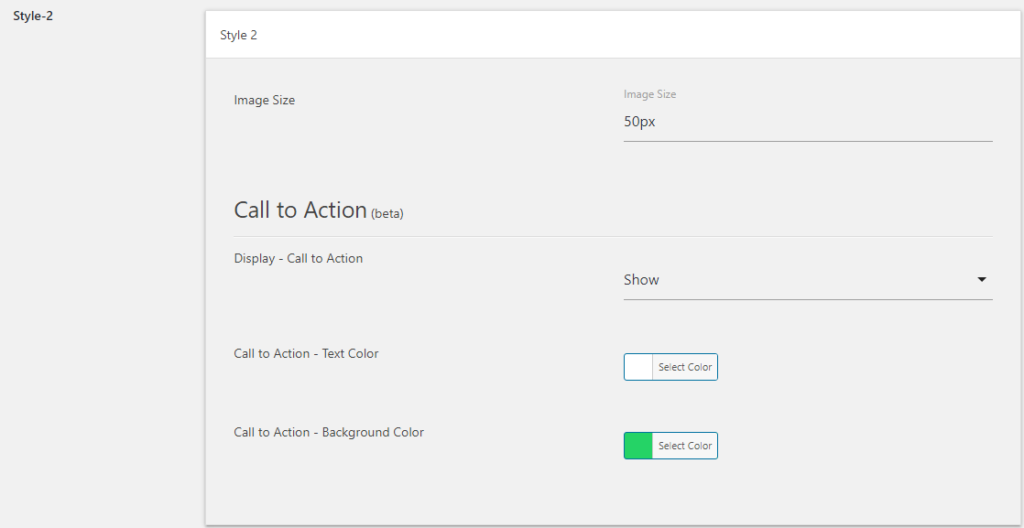The height and width of the screenshot is (528, 1024).
Task: Click the Style 2 panel header bar
Action: [x=613, y=35]
